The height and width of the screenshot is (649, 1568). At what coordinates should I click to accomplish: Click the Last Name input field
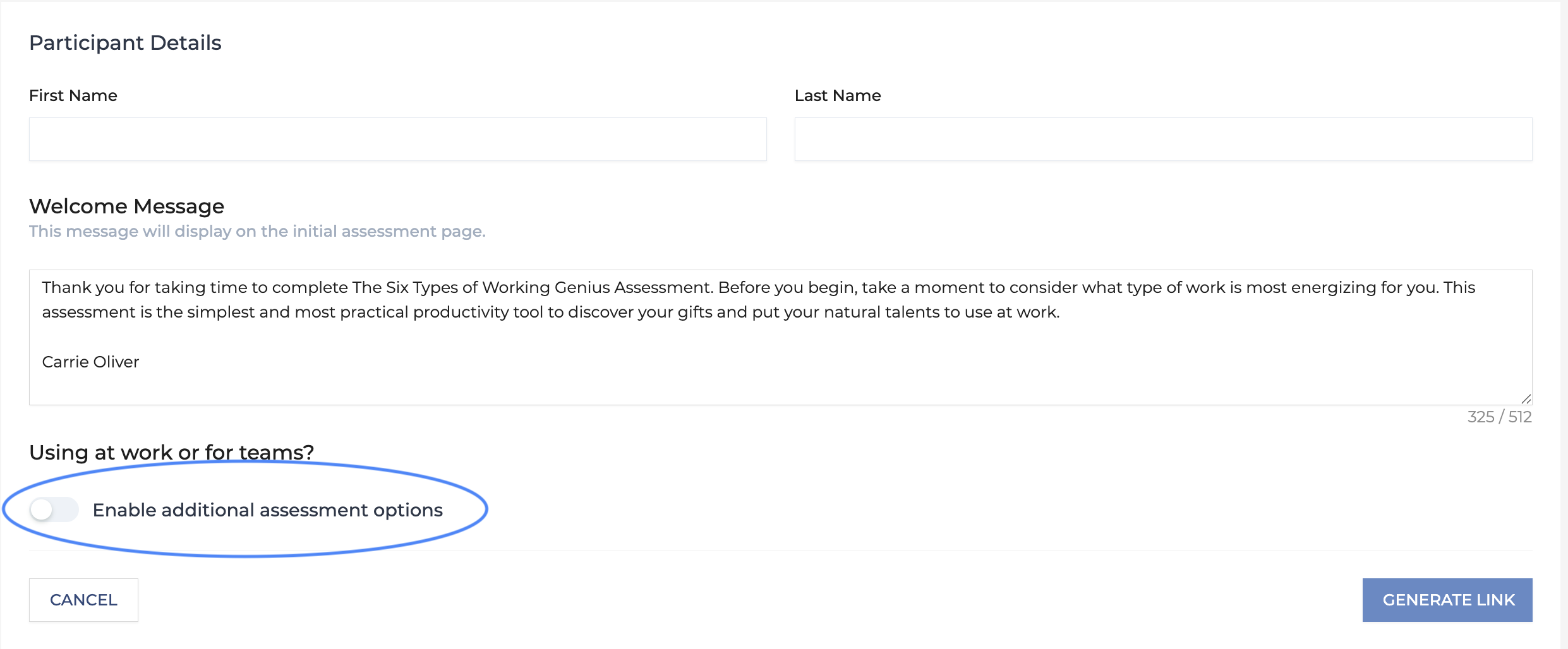coord(1163,139)
